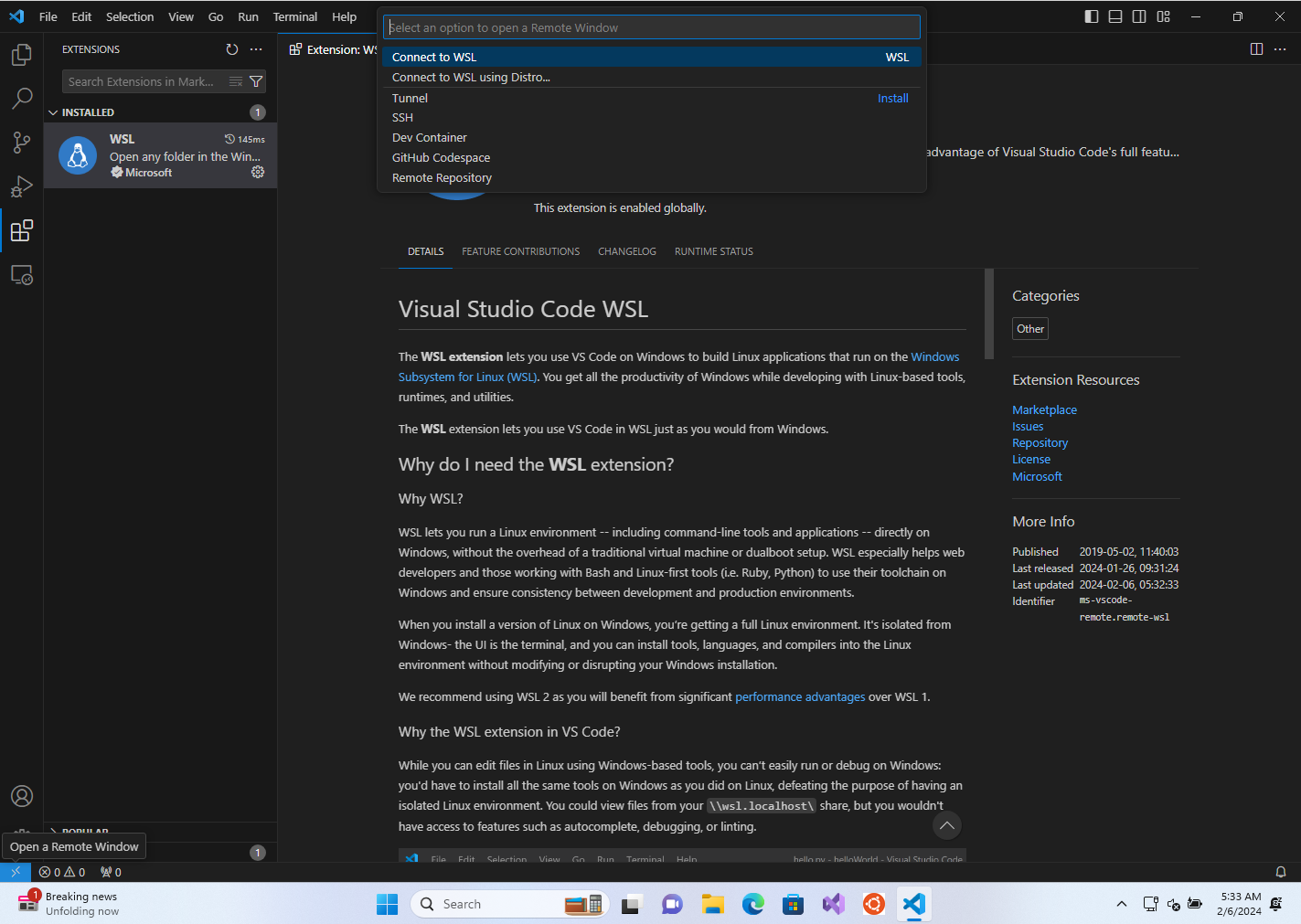This screenshot has height=924, width=1301.
Task: Refresh the extensions list
Action: point(232,49)
